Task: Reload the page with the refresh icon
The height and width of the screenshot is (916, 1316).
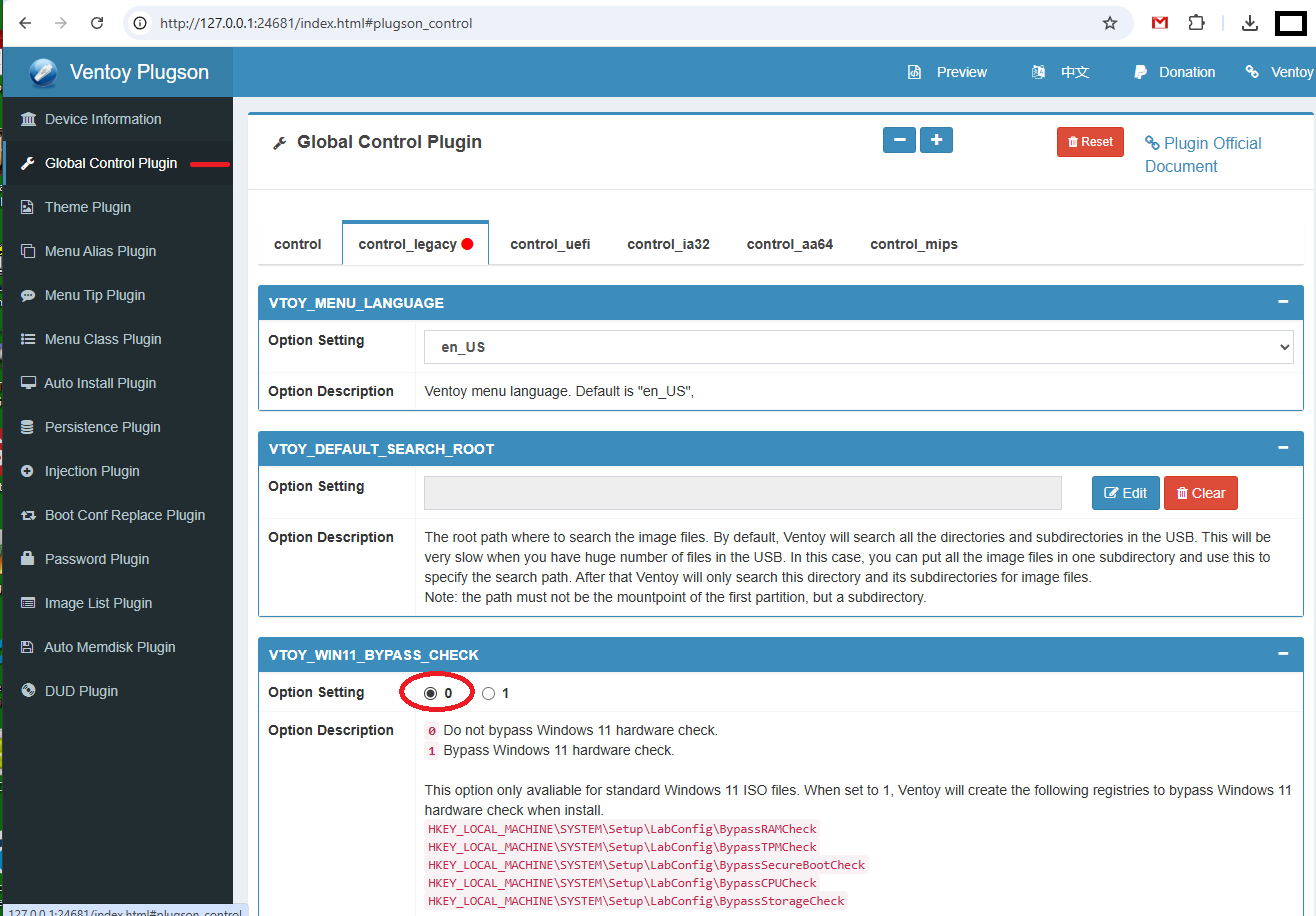Action: pyautogui.click(x=97, y=23)
